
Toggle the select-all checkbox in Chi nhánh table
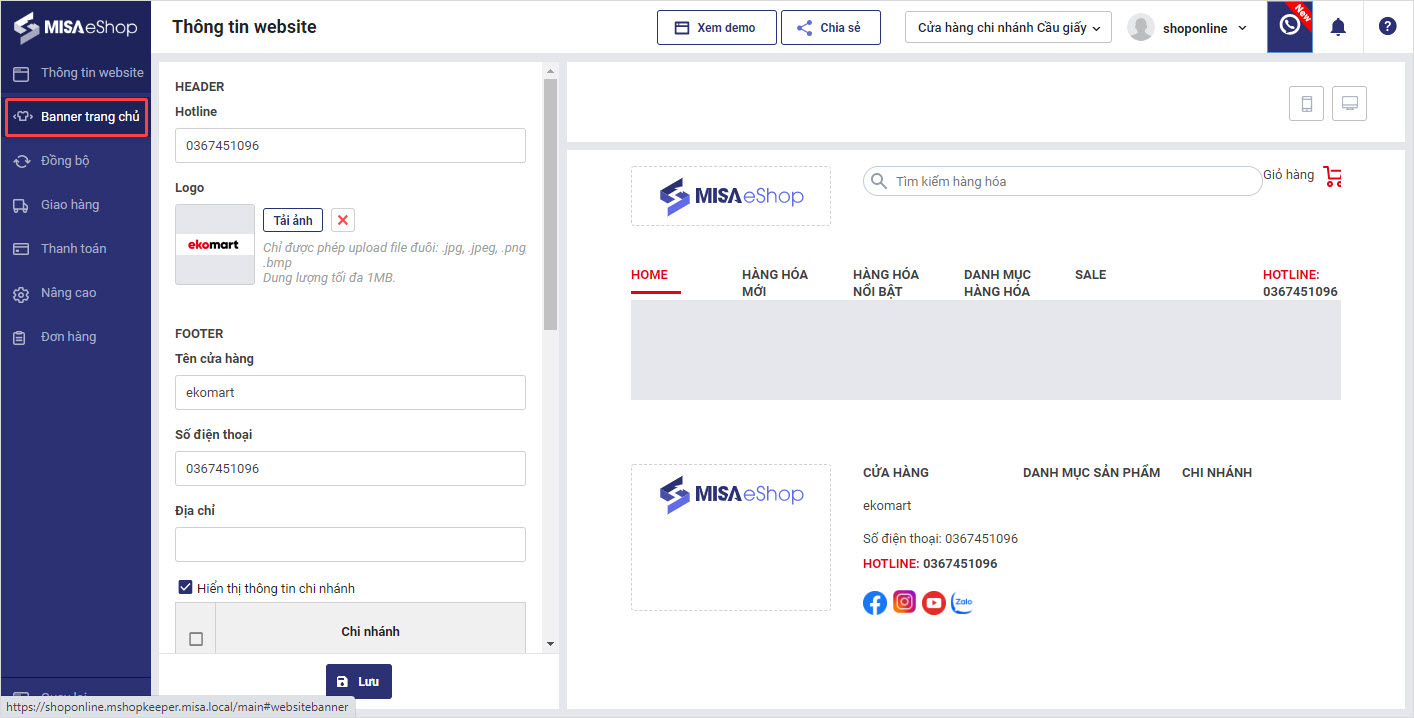tap(196, 639)
